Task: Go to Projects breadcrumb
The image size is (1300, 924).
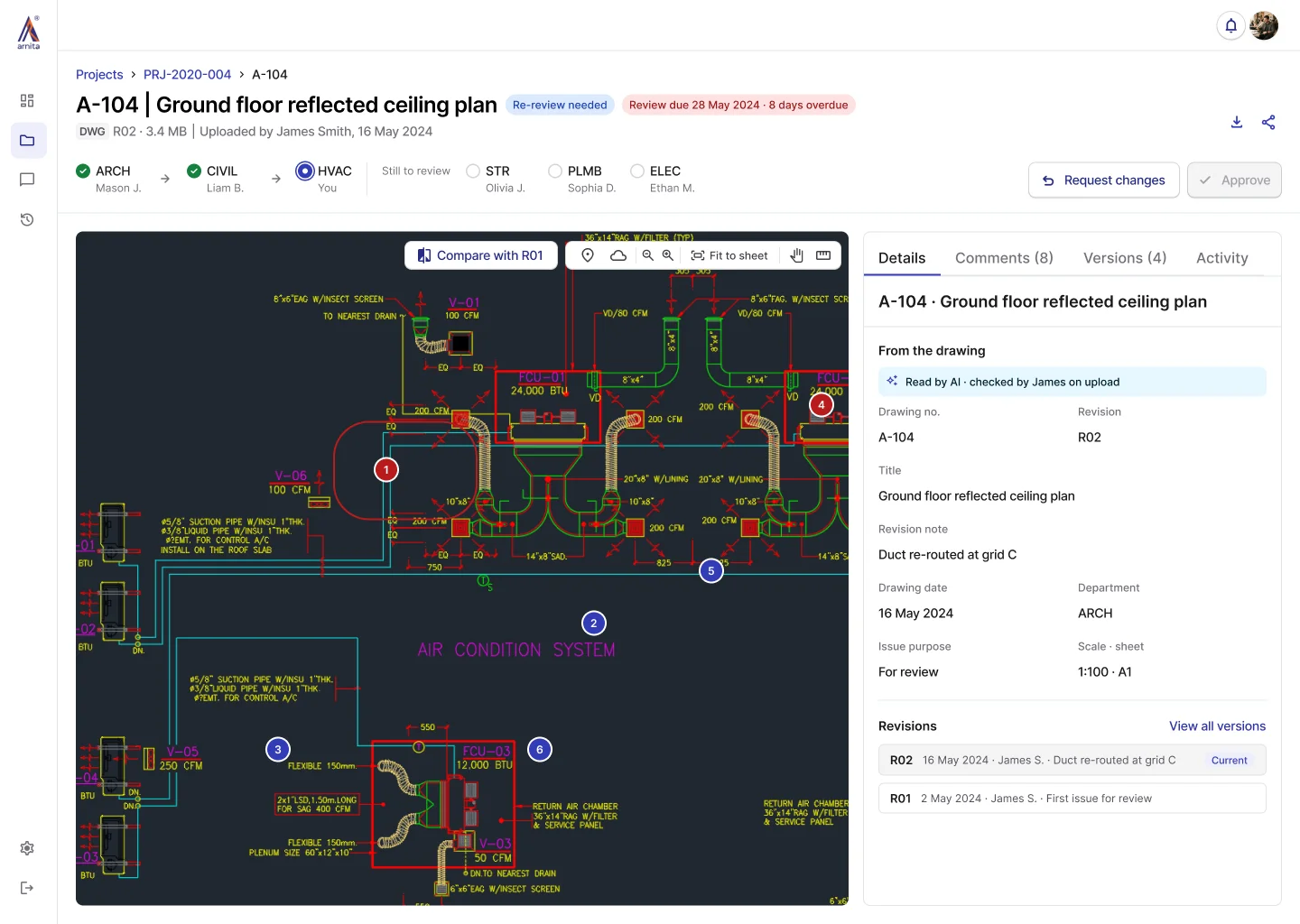Action: click(x=99, y=75)
